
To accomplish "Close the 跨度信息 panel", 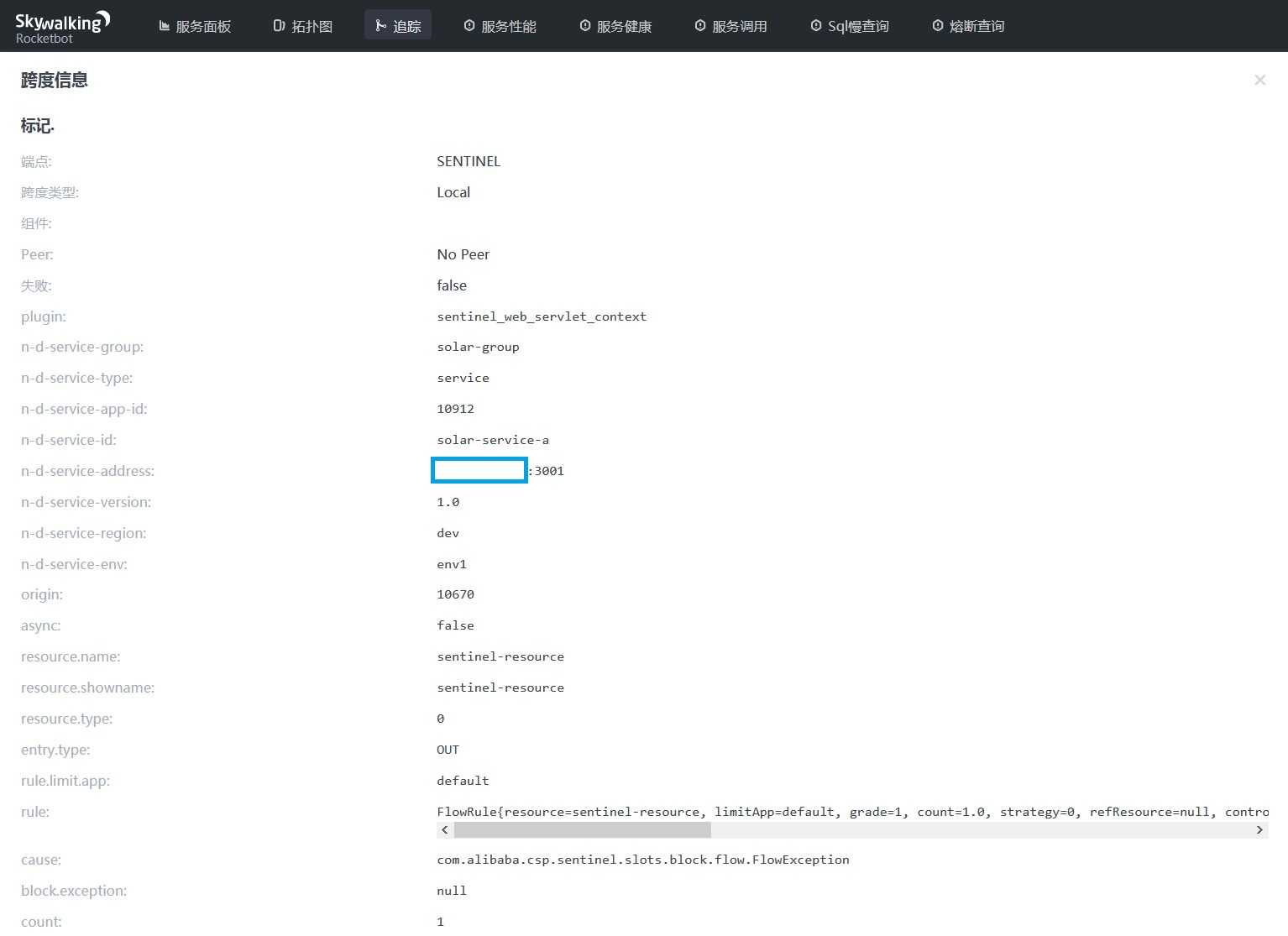I will [x=1259, y=80].
